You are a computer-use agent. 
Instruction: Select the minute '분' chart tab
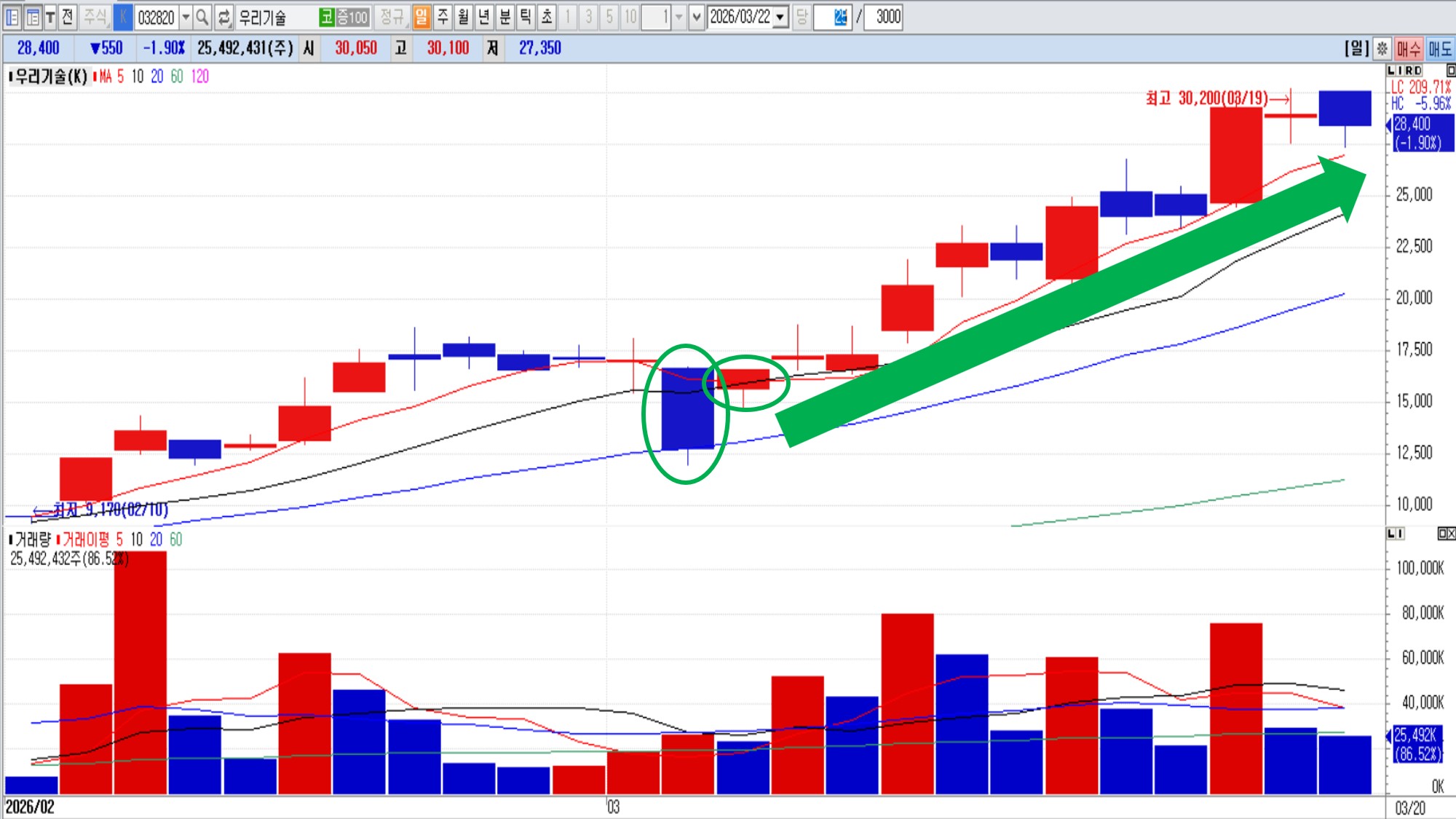(x=505, y=17)
